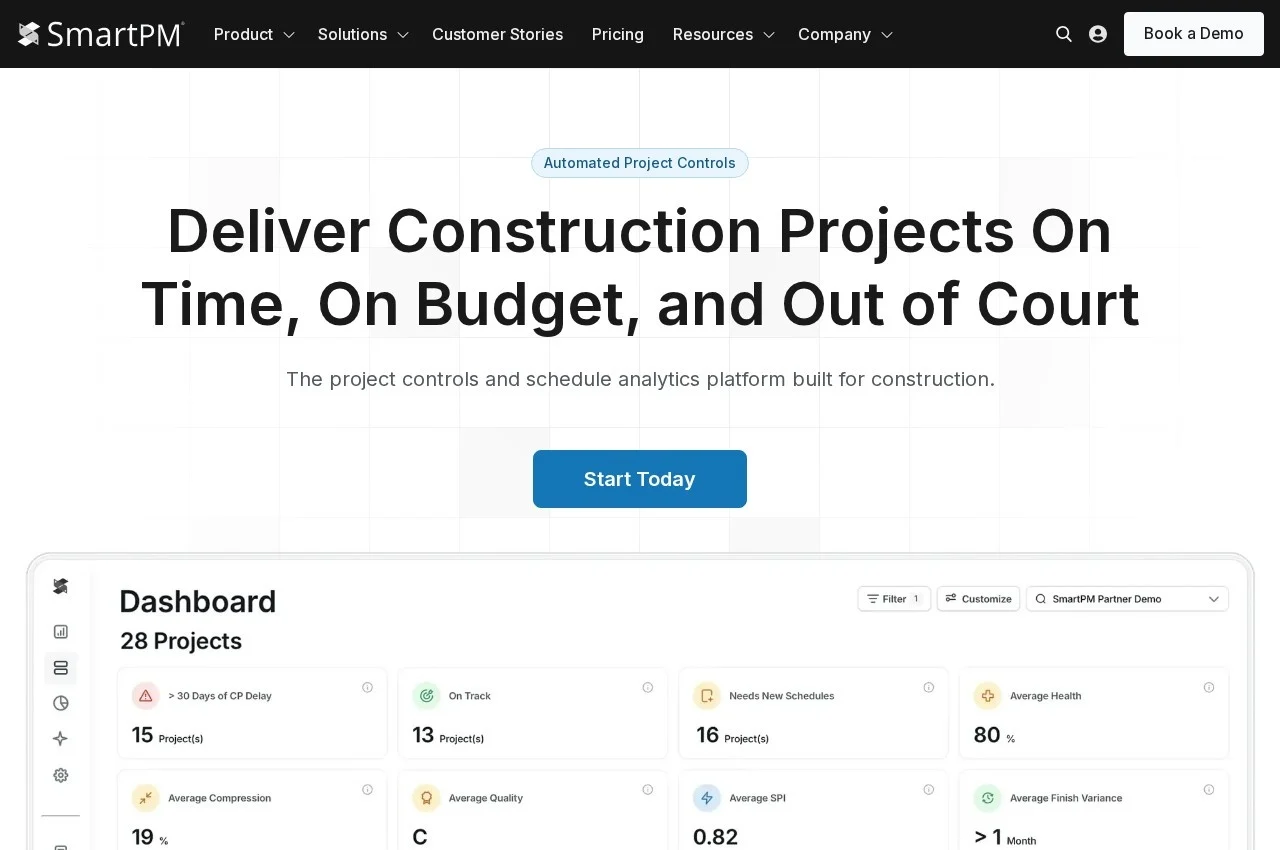Click the SmartPM logo
The width and height of the screenshot is (1280, 850).
point(101,34)
